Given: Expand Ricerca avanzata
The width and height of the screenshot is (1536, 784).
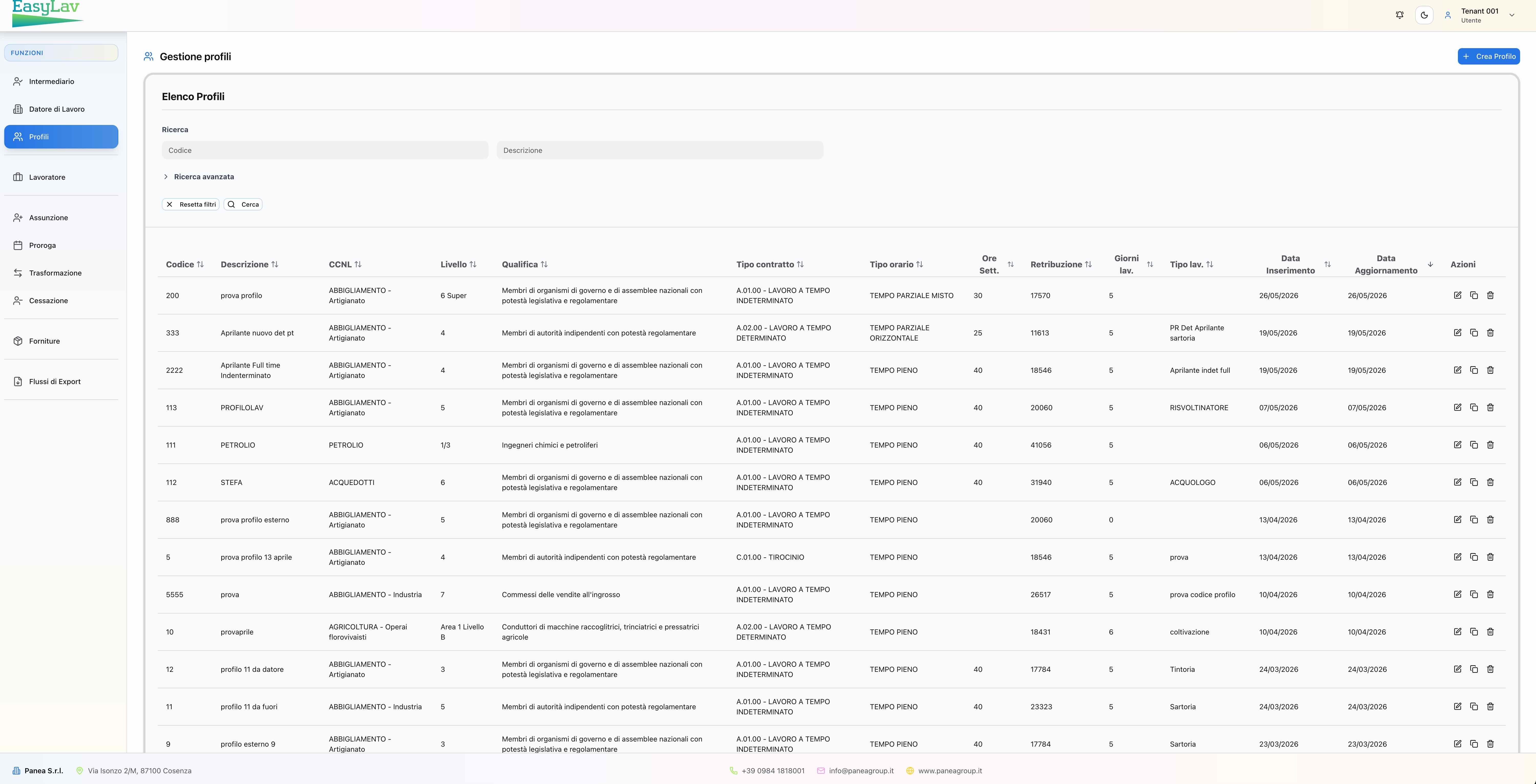Looking at the screenshot, I should [198, 177].
